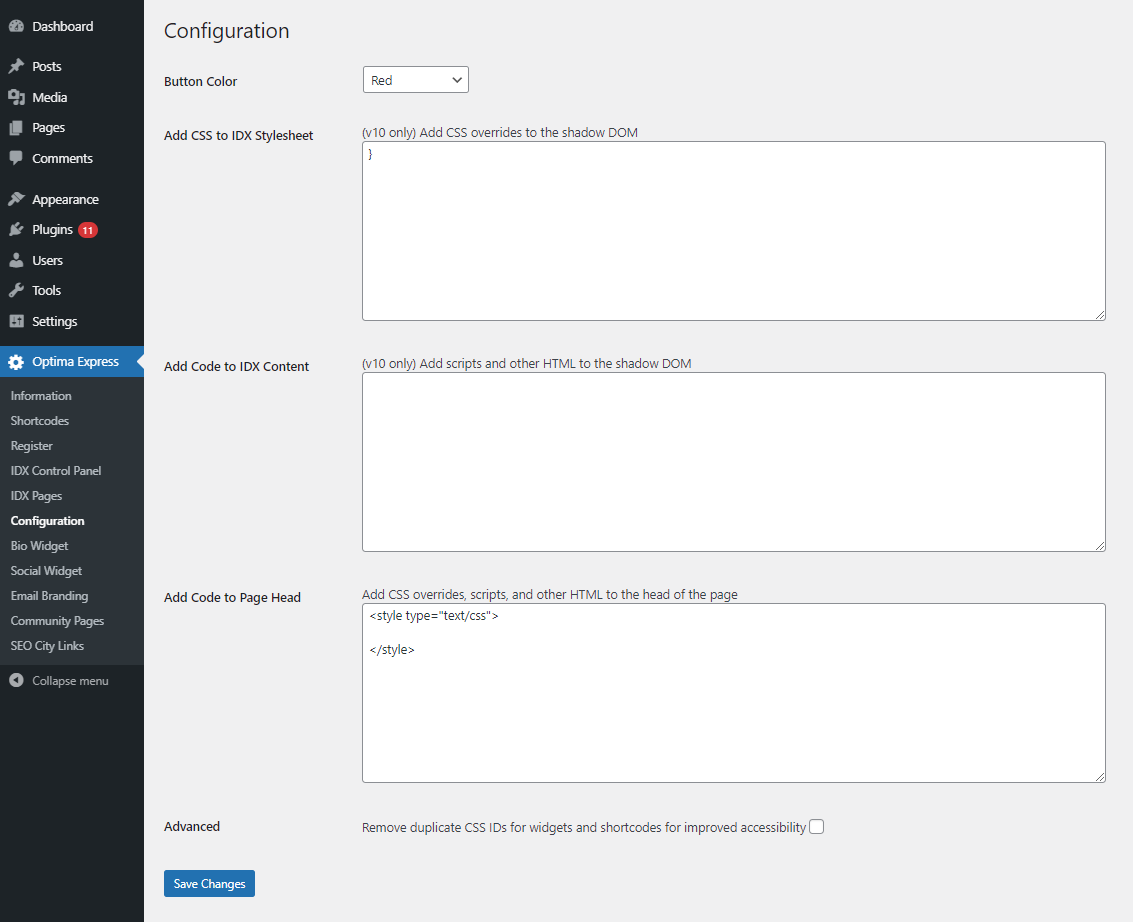Image resolution: width=1133 pixels, height=922 pixels.
Task: Click into the Page Head code textarea
Action: tap(733, 693)
